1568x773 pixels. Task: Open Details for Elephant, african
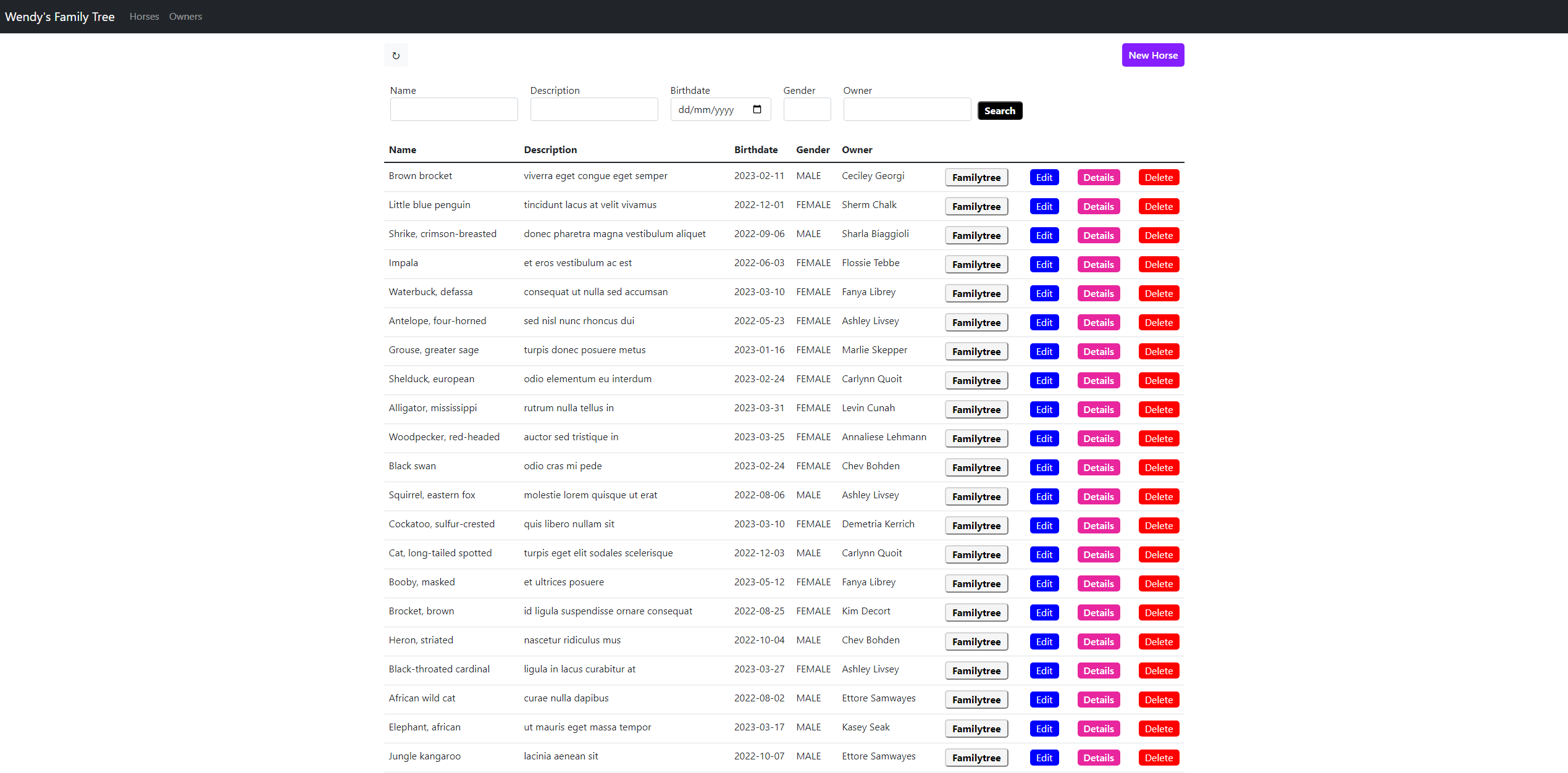1098,729
